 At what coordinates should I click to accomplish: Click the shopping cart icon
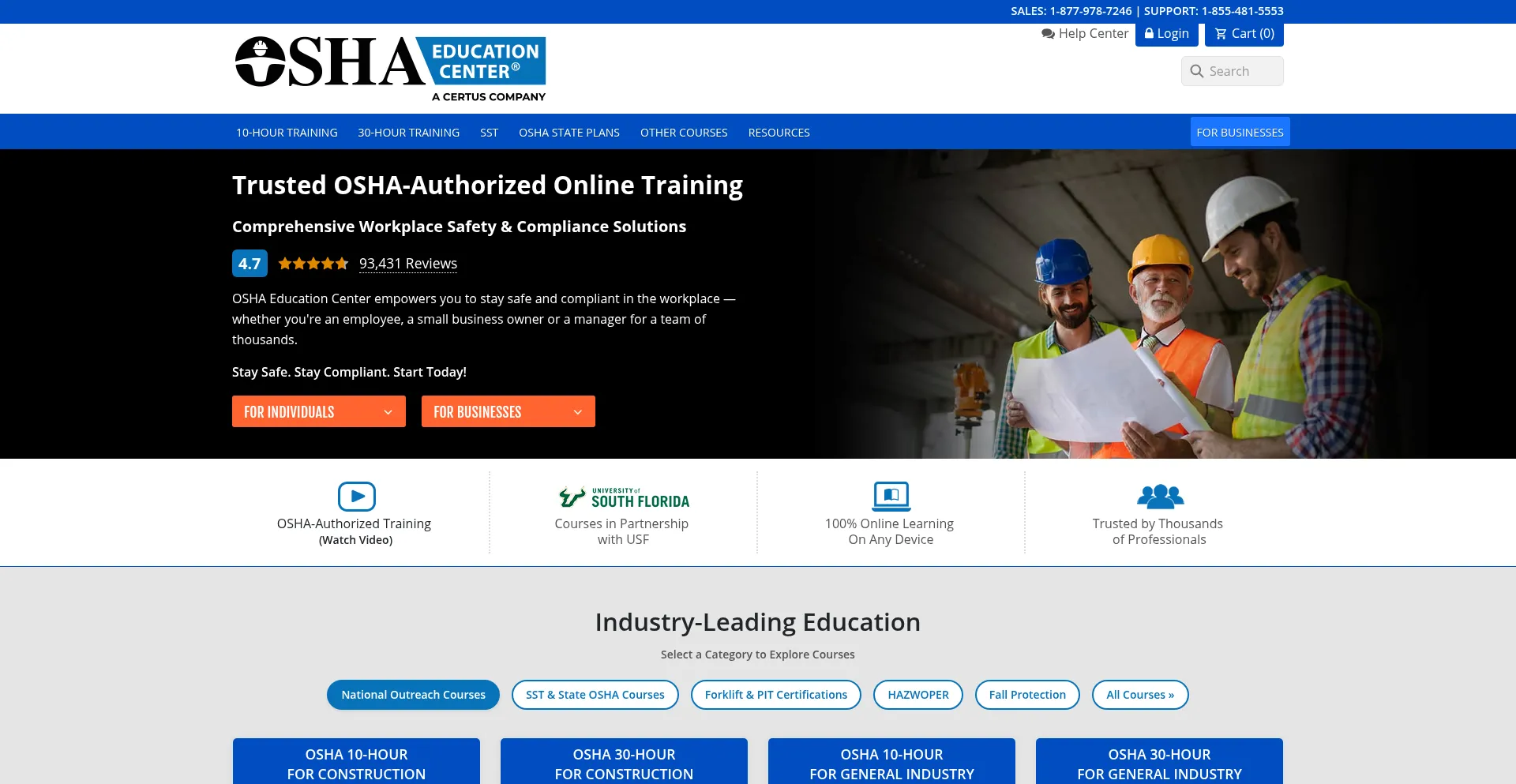click(x=1221, y=33)
